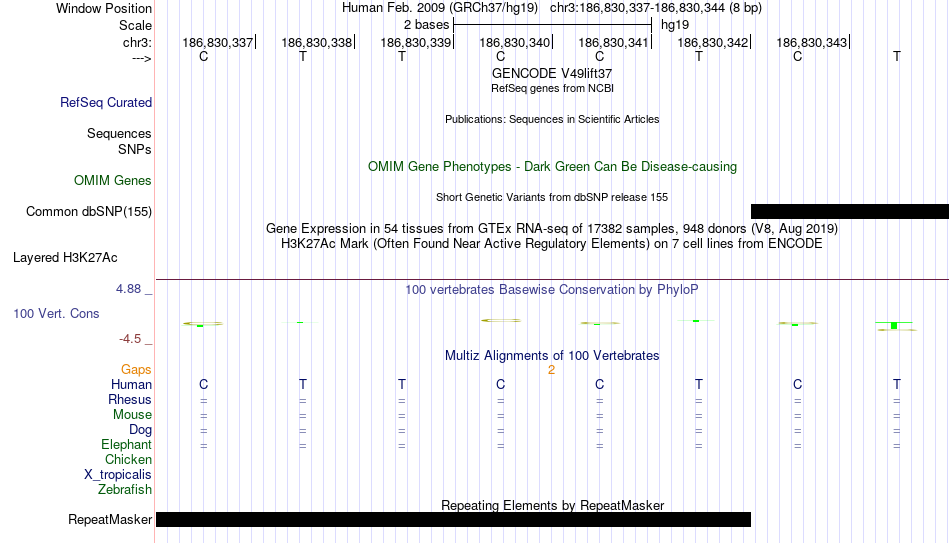
Task: Click the Scale label
Action: (x=135, y=25)
